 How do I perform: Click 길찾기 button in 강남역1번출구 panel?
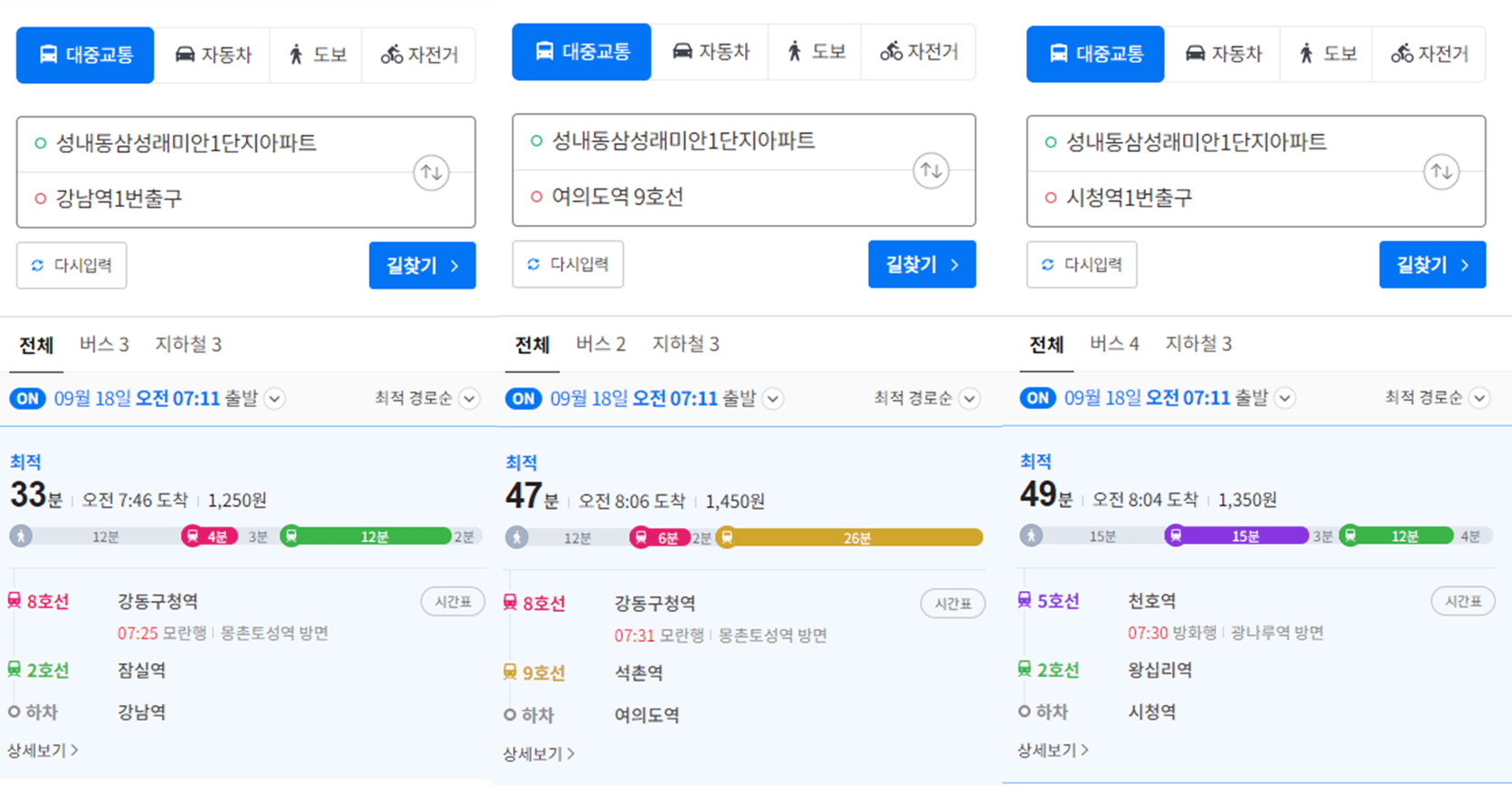(x=422, y=266)
